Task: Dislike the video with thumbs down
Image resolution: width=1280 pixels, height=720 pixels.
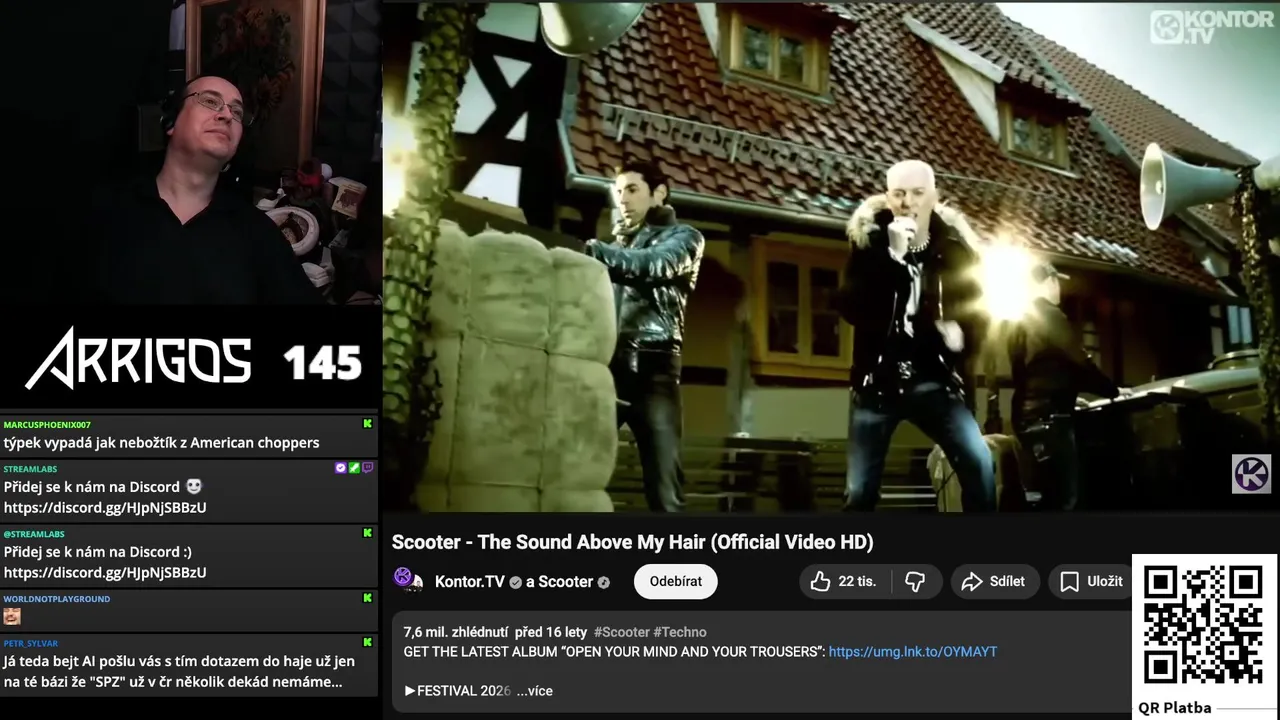Action: [x=915, y=581]
